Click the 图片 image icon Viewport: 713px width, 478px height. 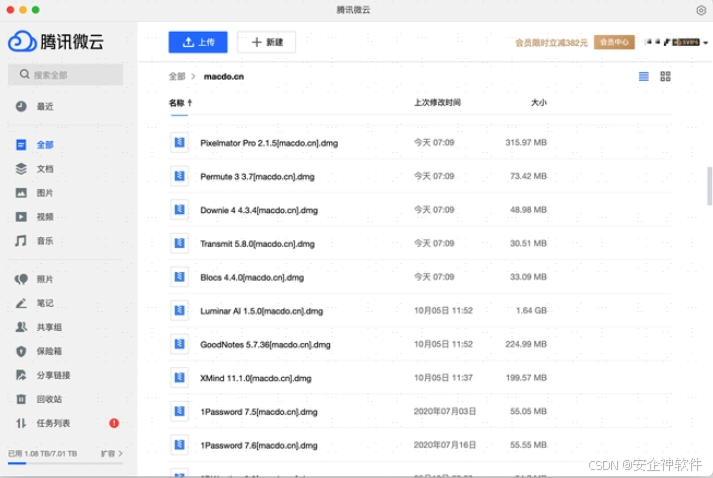21,193
